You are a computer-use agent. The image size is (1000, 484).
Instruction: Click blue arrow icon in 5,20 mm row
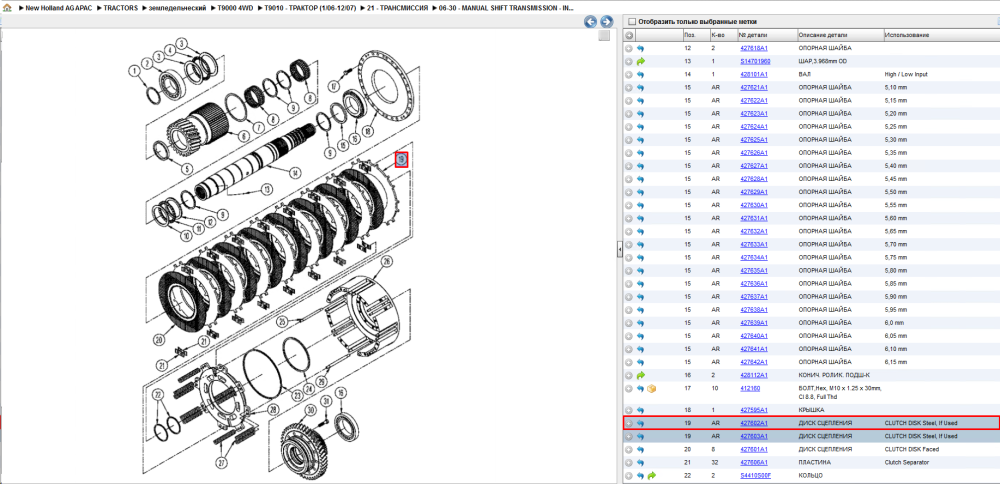(x=641, y=114)
